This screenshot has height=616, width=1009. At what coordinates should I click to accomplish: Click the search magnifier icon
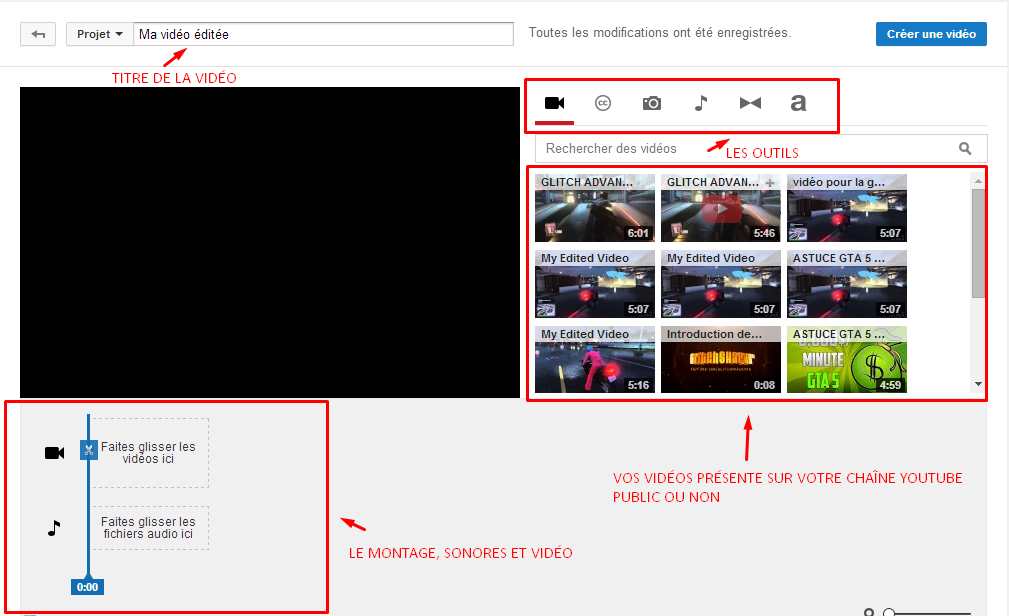tap(965, 149)
